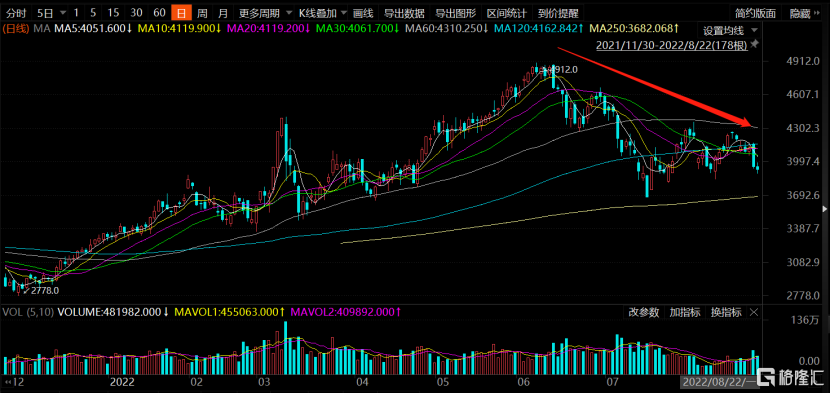This screenshot has height=394, width=831.
Task: Switch to the 周 weekly period
Action: [x=202, y=13]
